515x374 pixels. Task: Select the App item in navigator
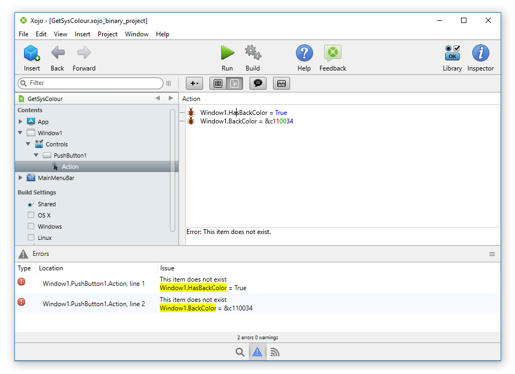pyautogui.click(x=43, y=122)
